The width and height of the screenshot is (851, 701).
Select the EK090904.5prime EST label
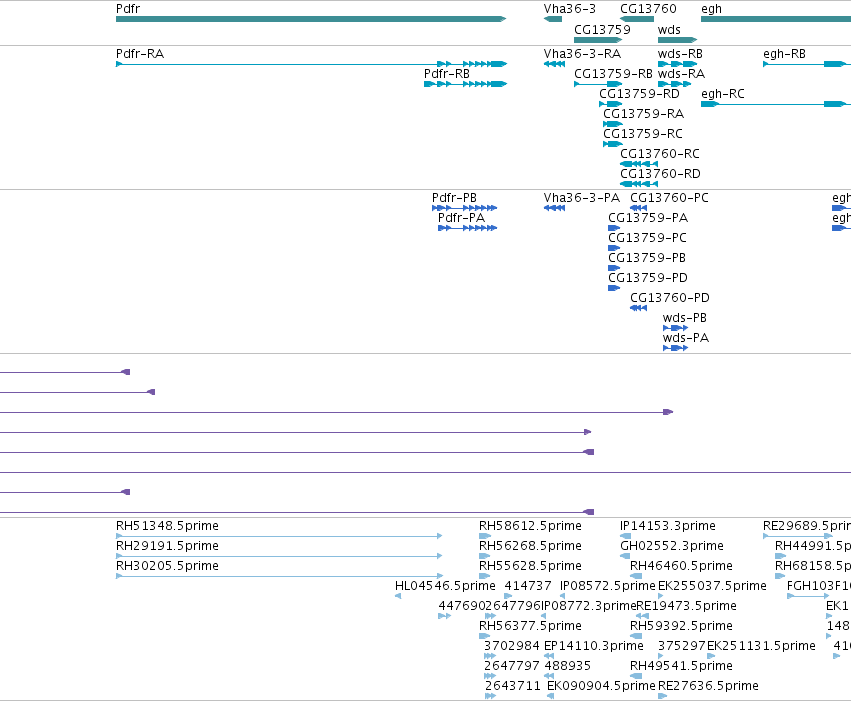coord(601,687)
